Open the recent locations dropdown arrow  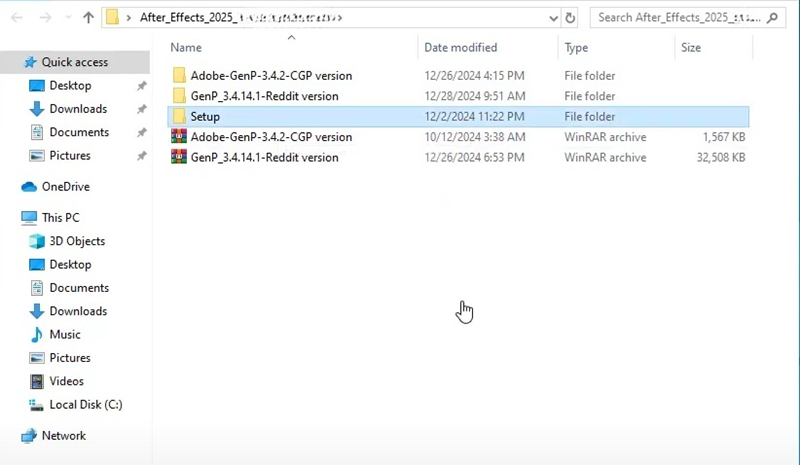pyautogui.click(x=68, y=18)
